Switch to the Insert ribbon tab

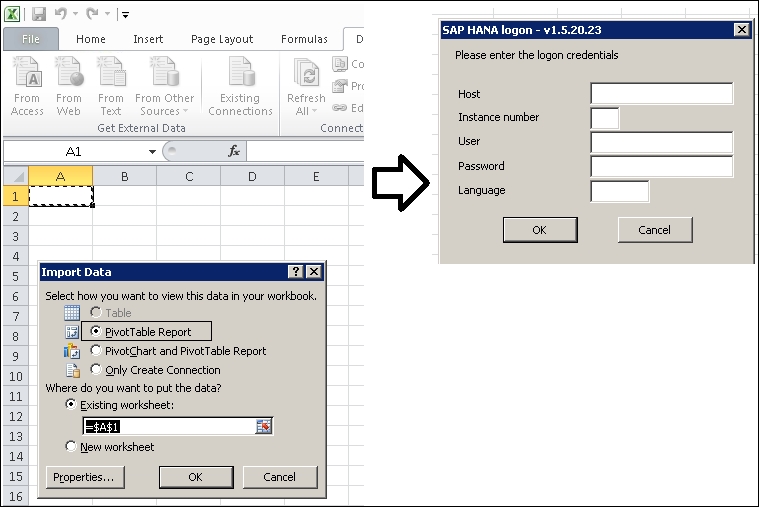(x=148, y=39)
